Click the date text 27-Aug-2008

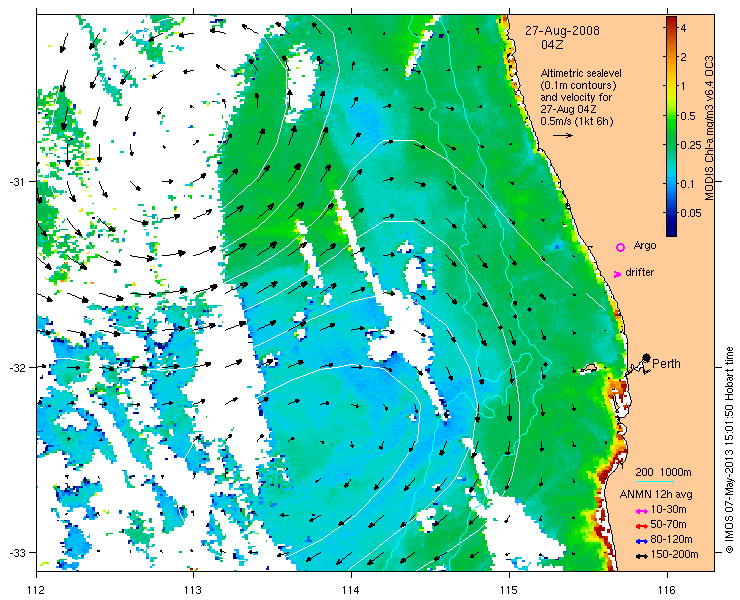tap(563, 31)
